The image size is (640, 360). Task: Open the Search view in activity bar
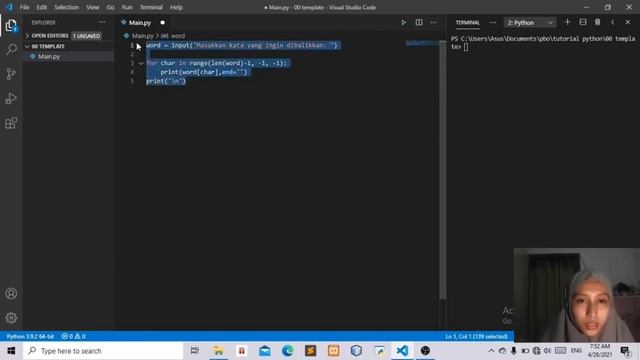(11, 49)
